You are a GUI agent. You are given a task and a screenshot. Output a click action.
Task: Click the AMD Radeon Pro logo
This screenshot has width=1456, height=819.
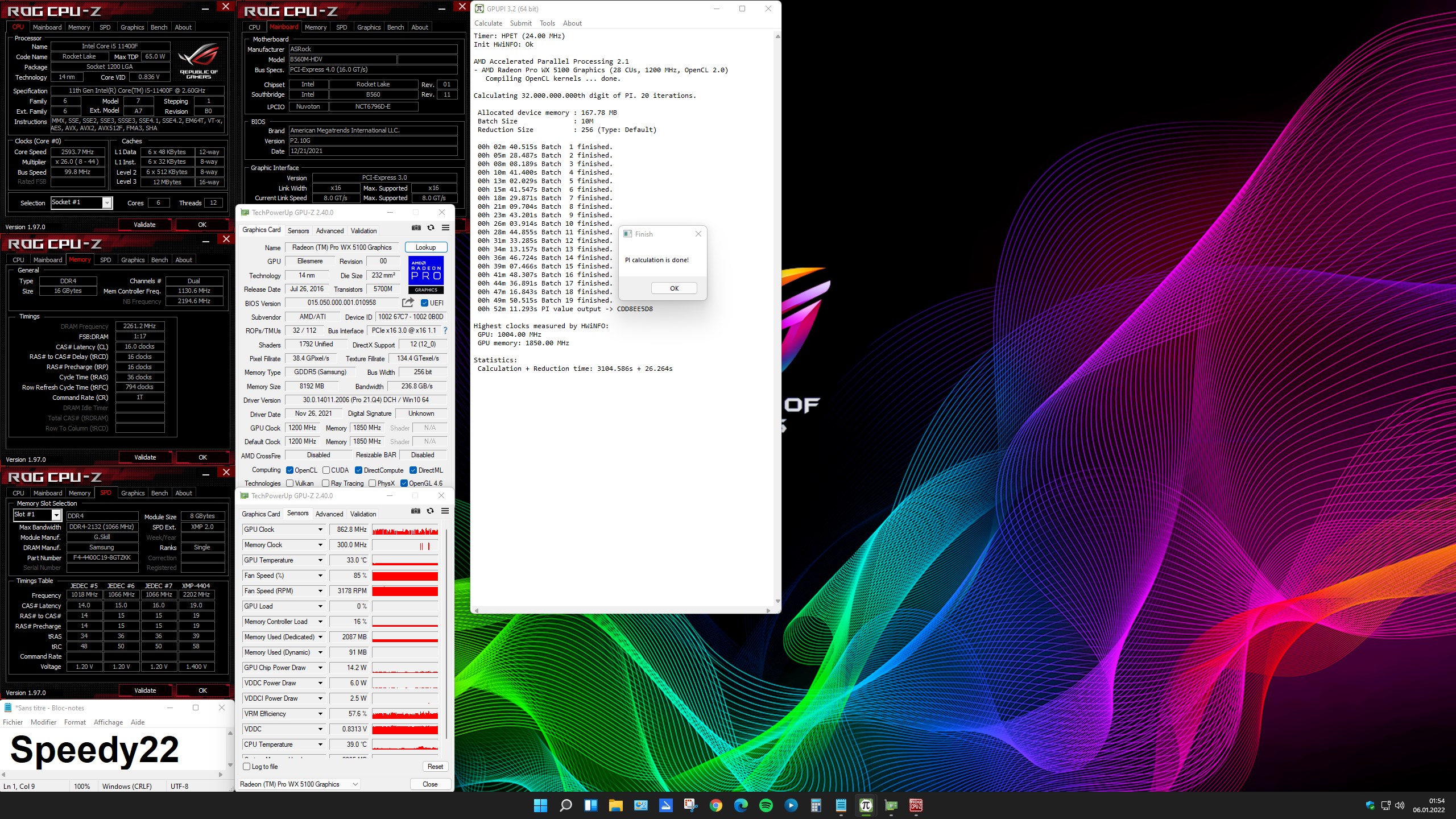(426, 275)
